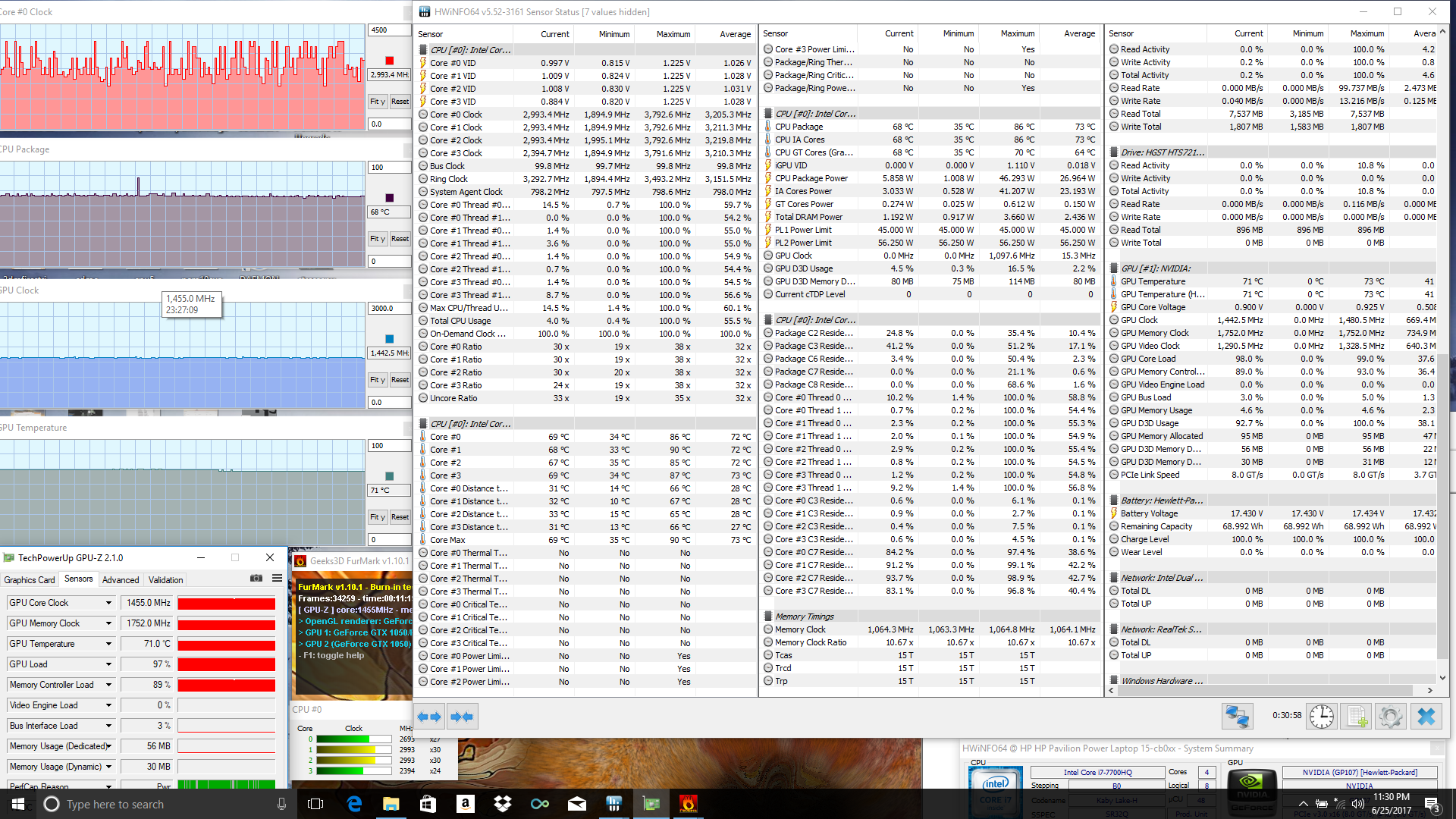Viewport: 1456px width, 819px height.
Task: Open sensor settings with the gear icon
Action: click(1391, 717)
